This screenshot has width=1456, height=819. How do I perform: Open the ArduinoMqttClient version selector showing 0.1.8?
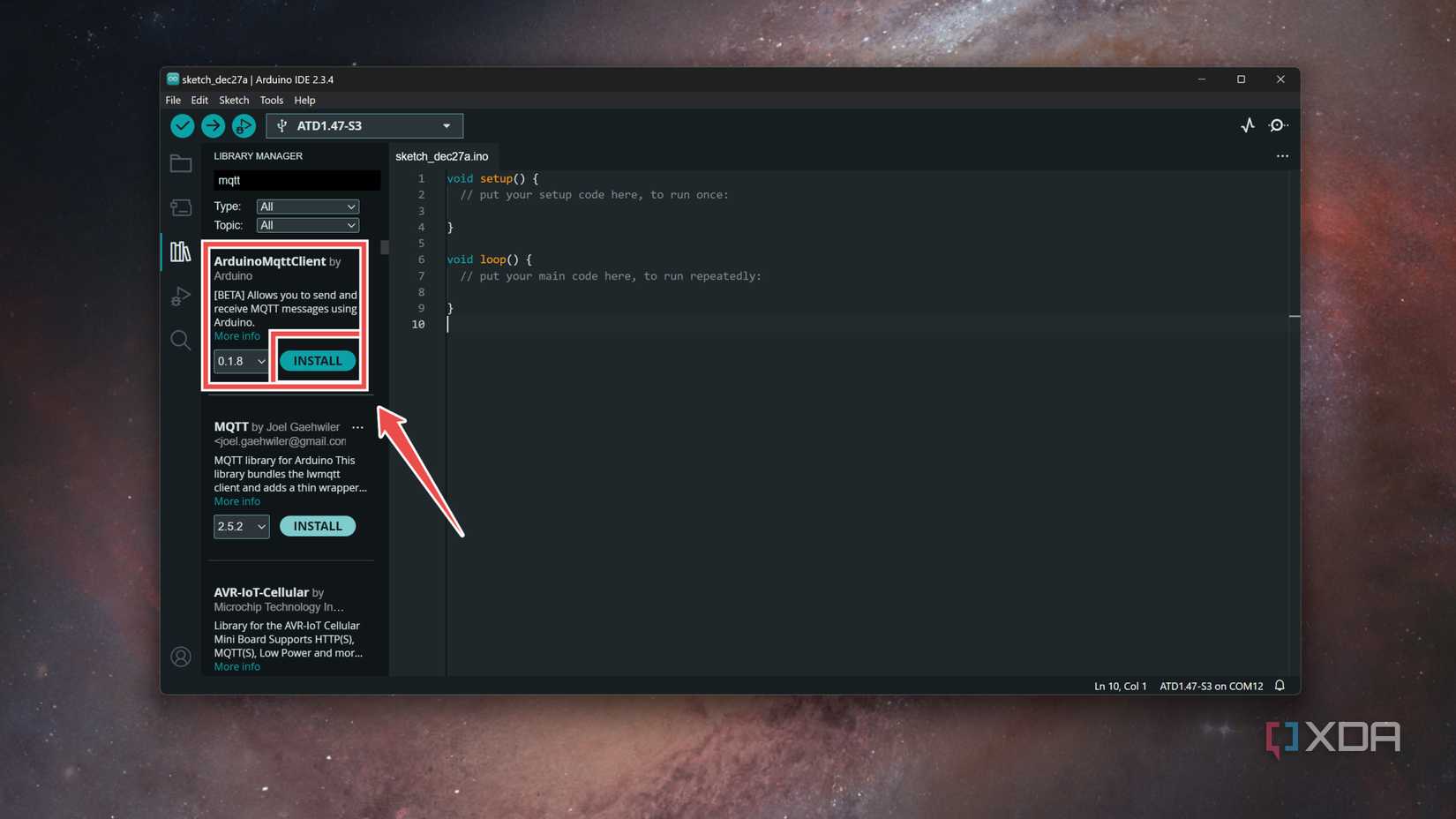pos(240,361)
